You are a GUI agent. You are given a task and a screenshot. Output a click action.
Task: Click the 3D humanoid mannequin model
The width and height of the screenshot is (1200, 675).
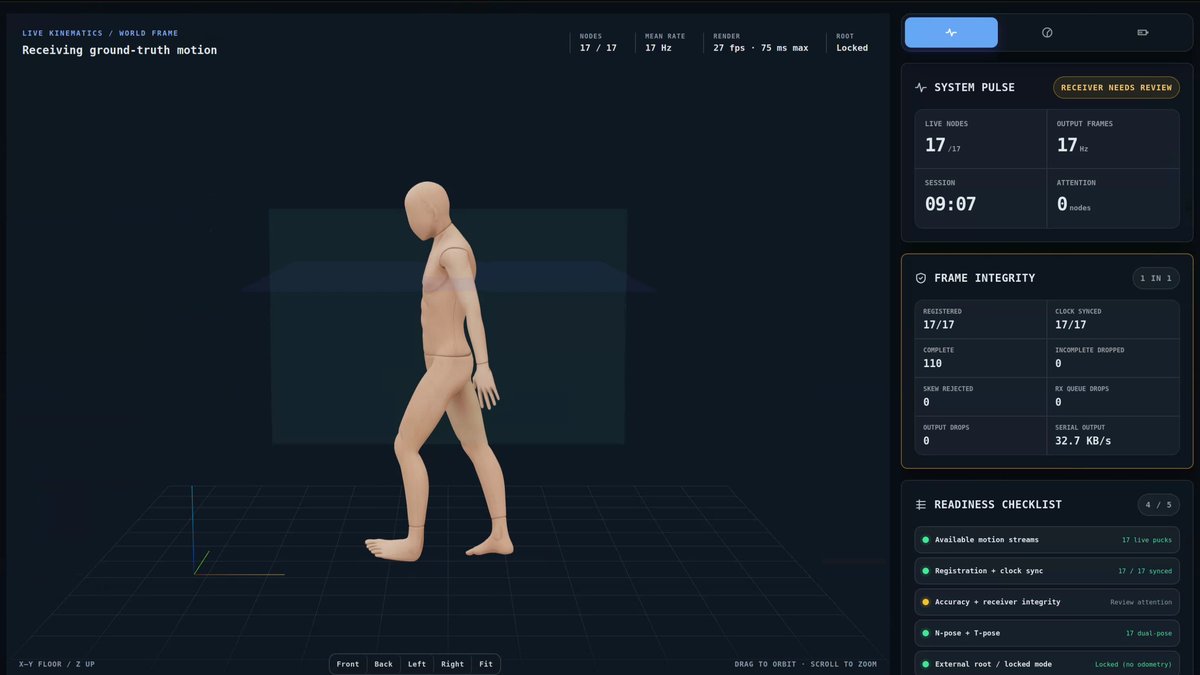pos(440,370)
